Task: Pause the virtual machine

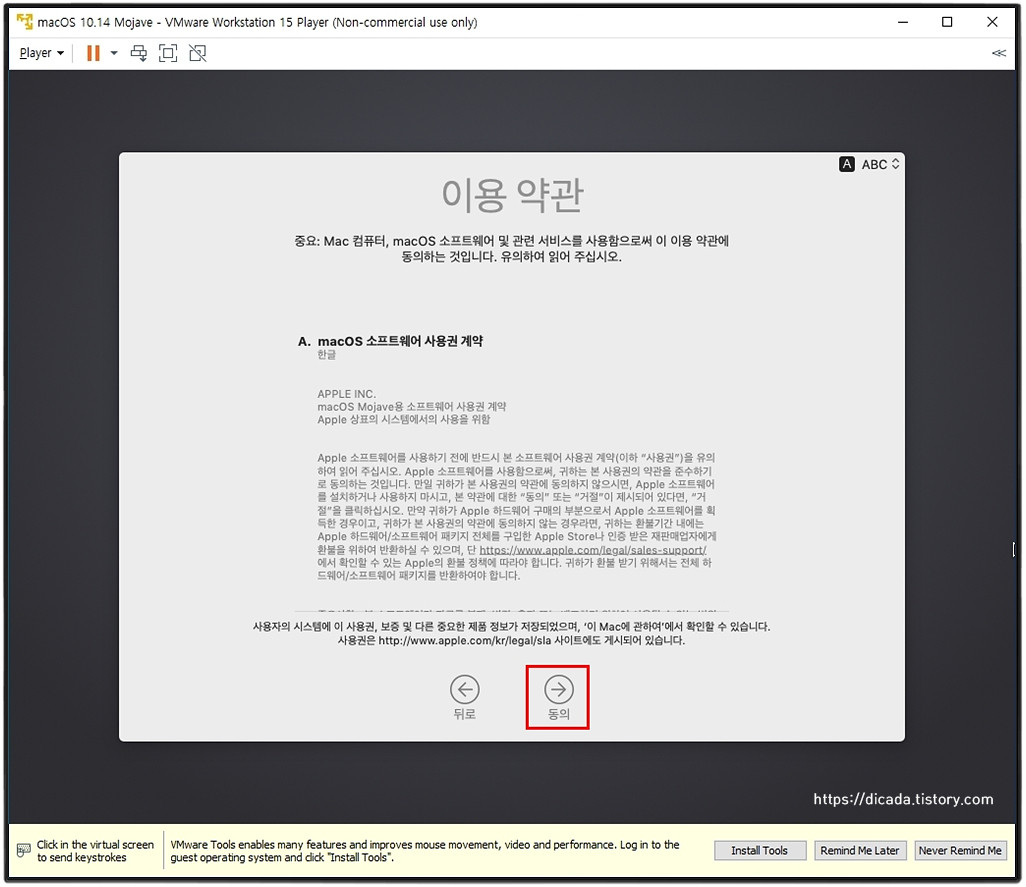Action: click(94, 53)
